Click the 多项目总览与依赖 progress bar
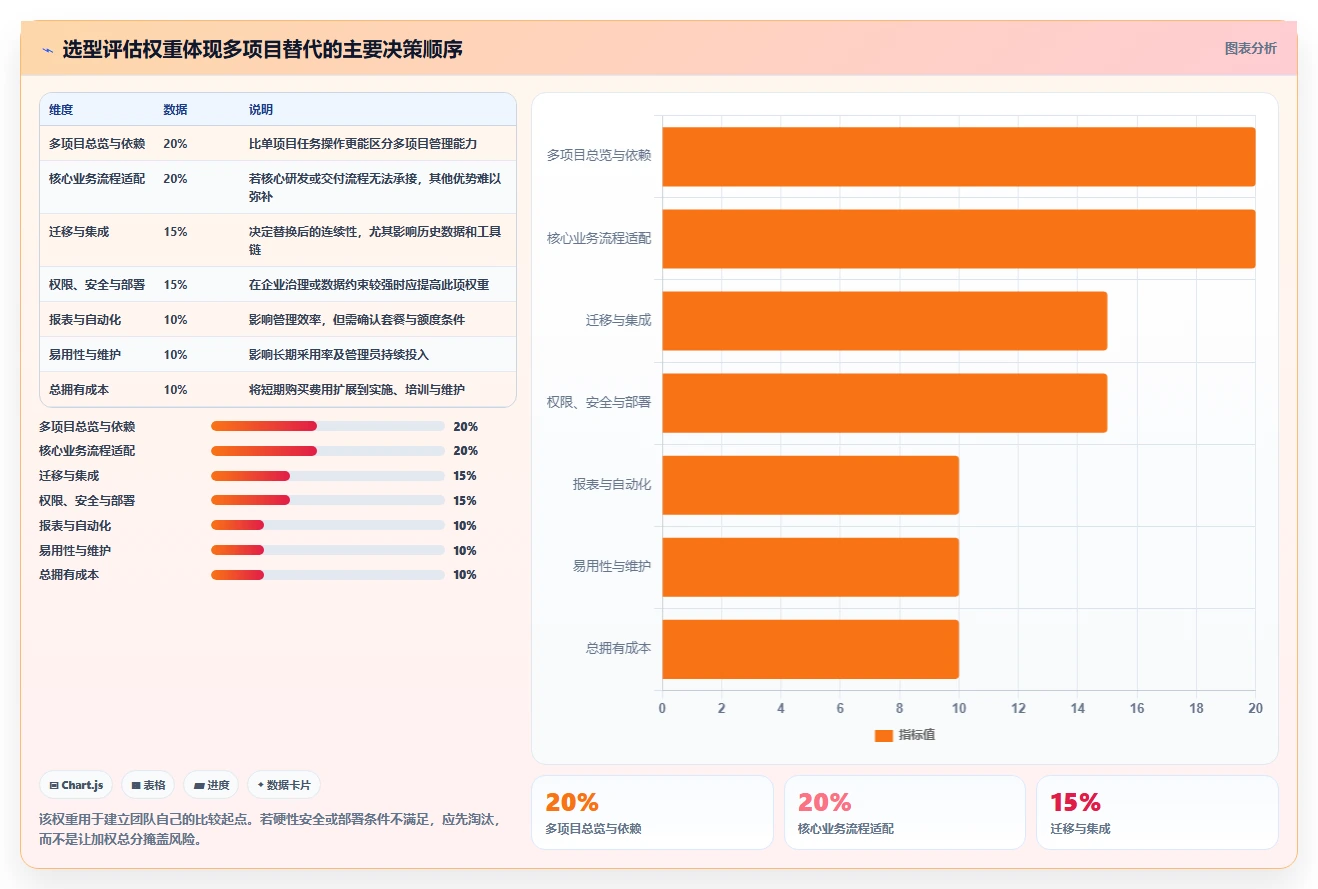Viewport: 1318px width, 889px height. tap(327, 426)
